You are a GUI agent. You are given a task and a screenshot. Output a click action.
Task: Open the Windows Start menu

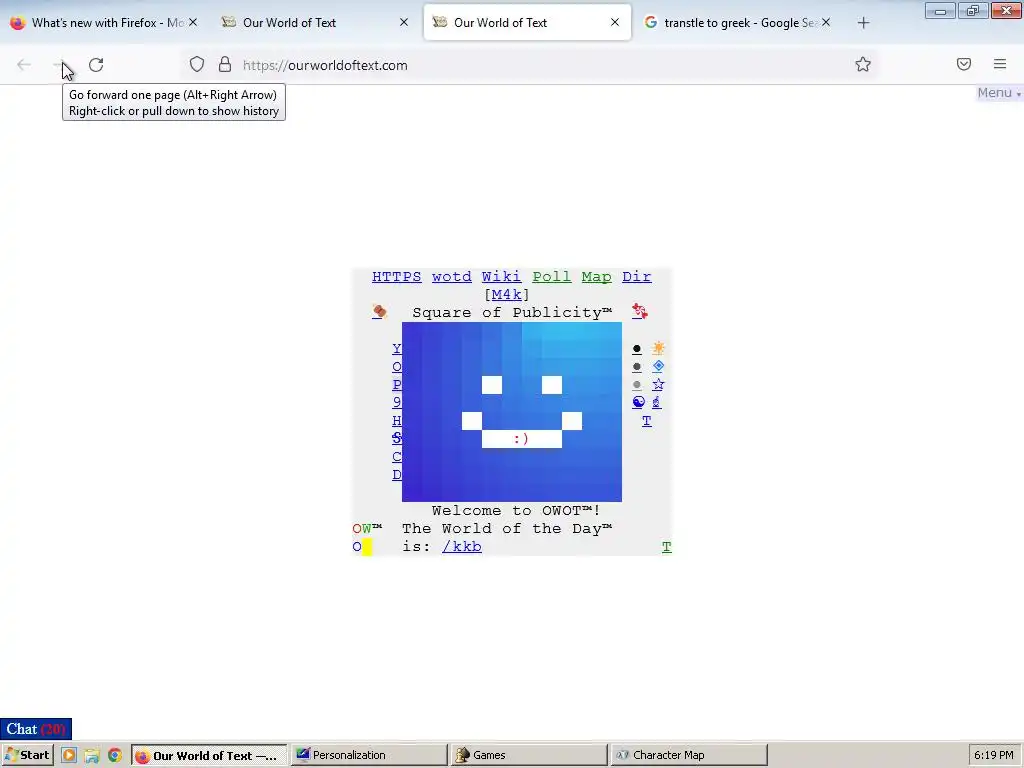[x=27, y=755]
